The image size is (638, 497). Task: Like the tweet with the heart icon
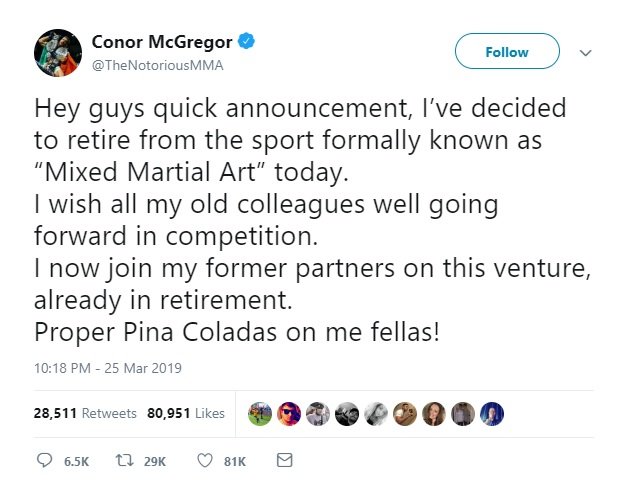point(205,461)
